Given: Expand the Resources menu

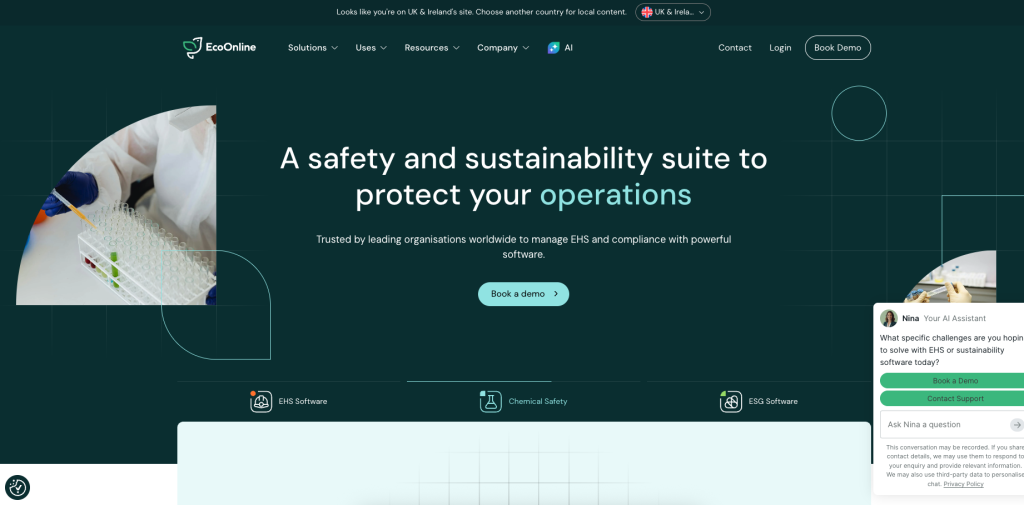Looking at the screenshot, I should pyautogui.click(x=432, y=48).
